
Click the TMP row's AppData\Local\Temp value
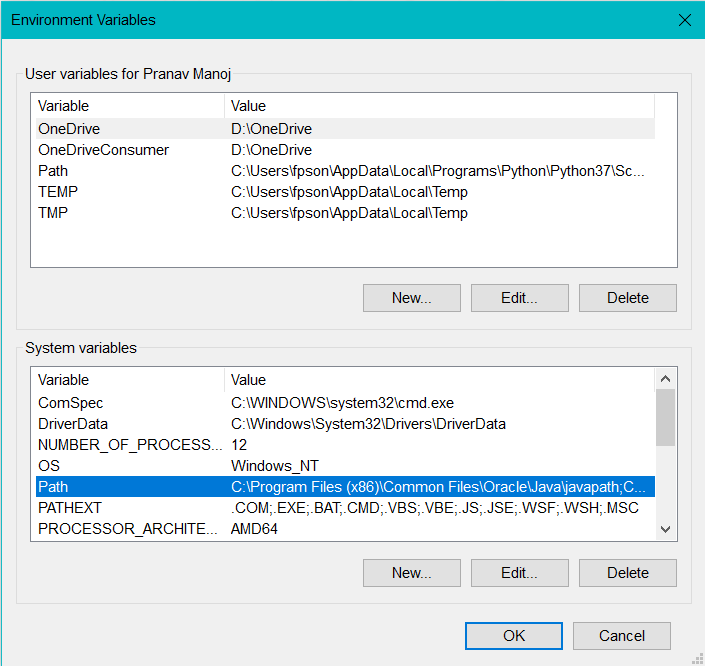(349, 213)
